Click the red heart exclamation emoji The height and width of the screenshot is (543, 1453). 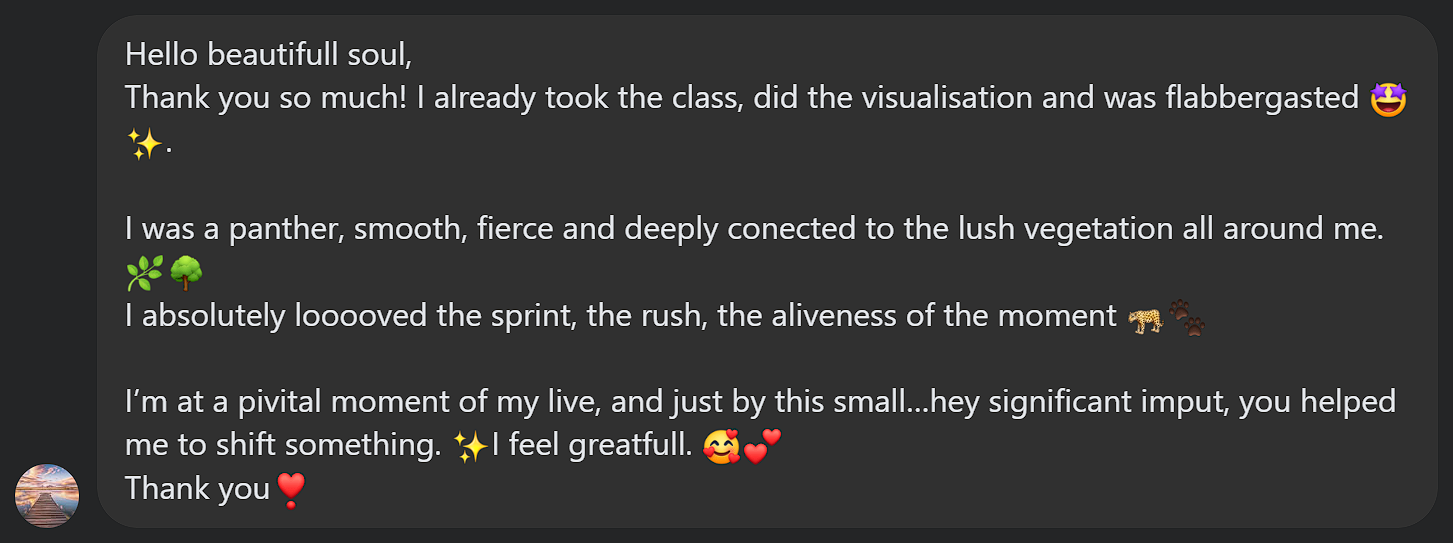(290, 490)
